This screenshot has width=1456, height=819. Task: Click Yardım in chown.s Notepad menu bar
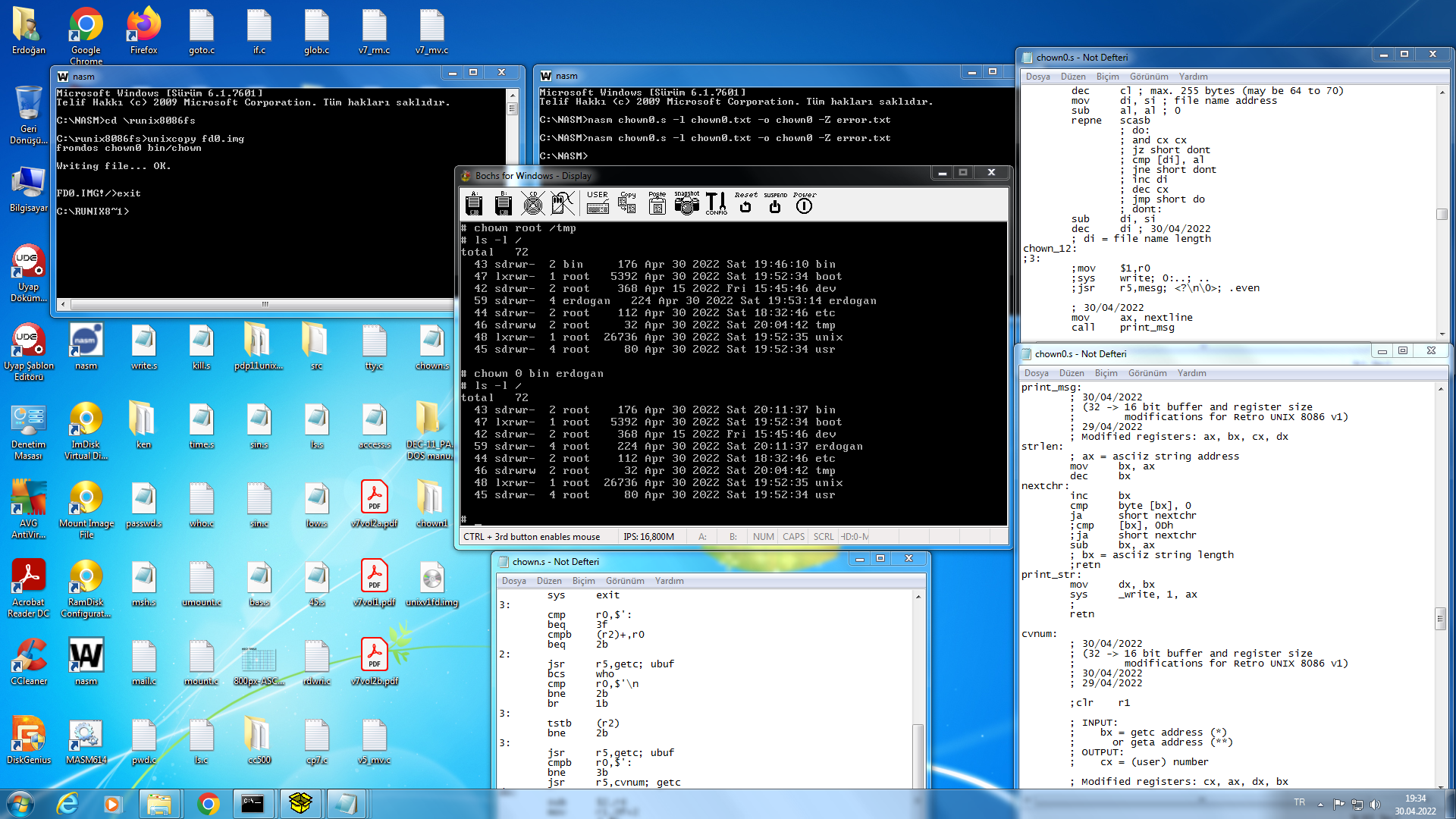point(669,581)
